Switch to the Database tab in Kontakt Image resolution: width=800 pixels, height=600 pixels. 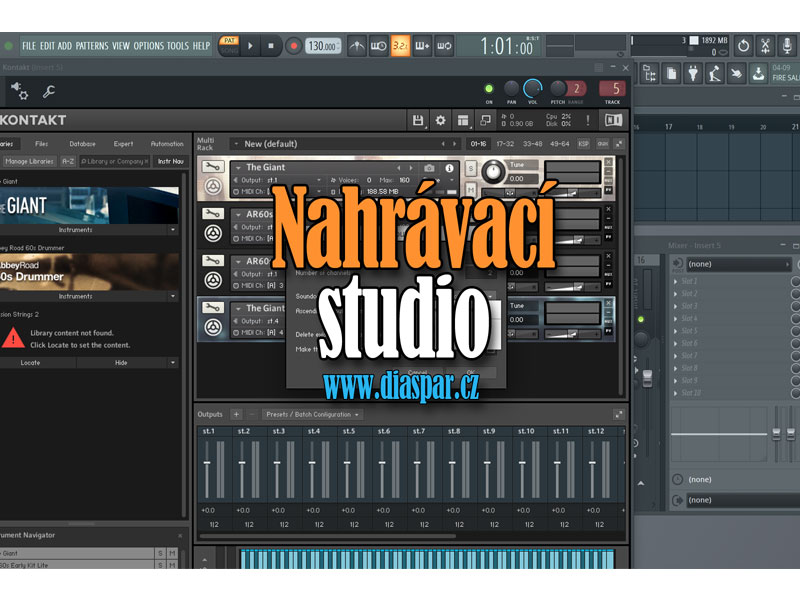82,144
